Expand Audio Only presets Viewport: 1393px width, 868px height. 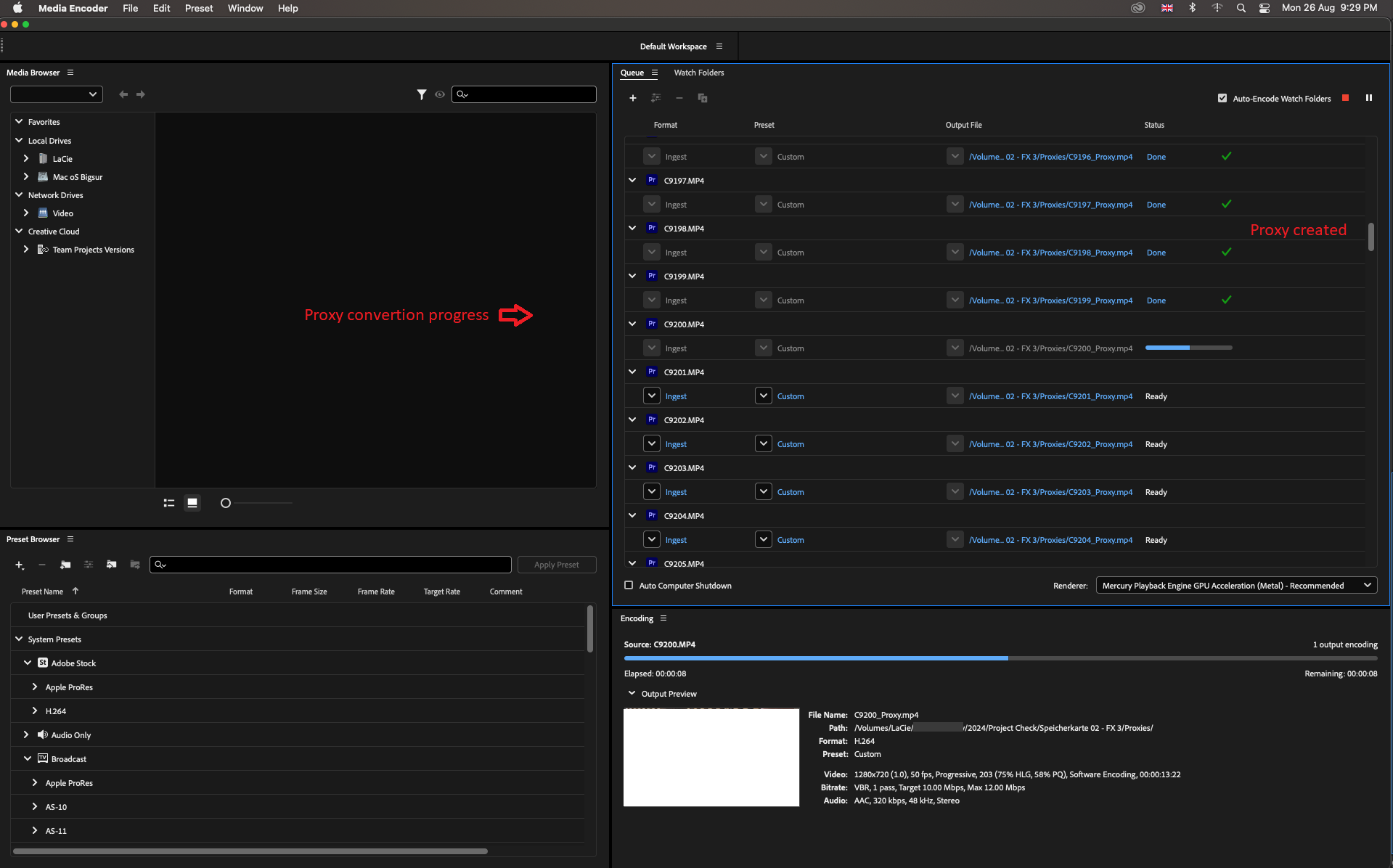pyautogui.click(x=26, y=734)
